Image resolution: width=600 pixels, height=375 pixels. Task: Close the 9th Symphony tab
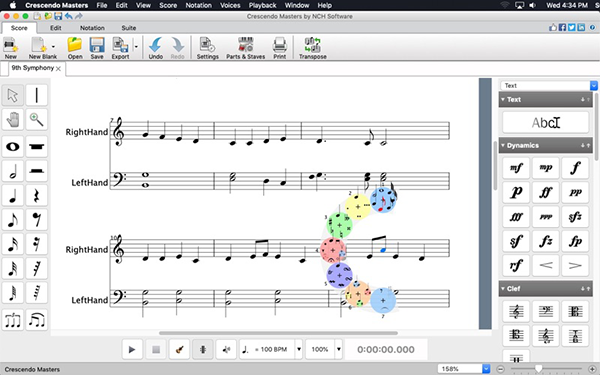(x=58, y=69)
